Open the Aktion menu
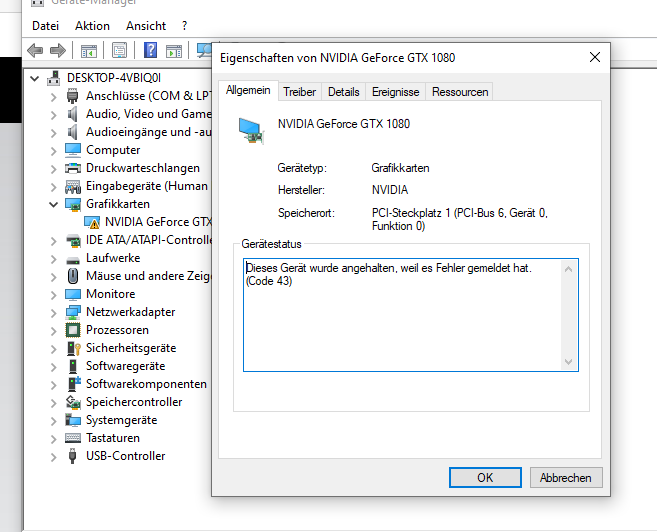 click(92, 26)
